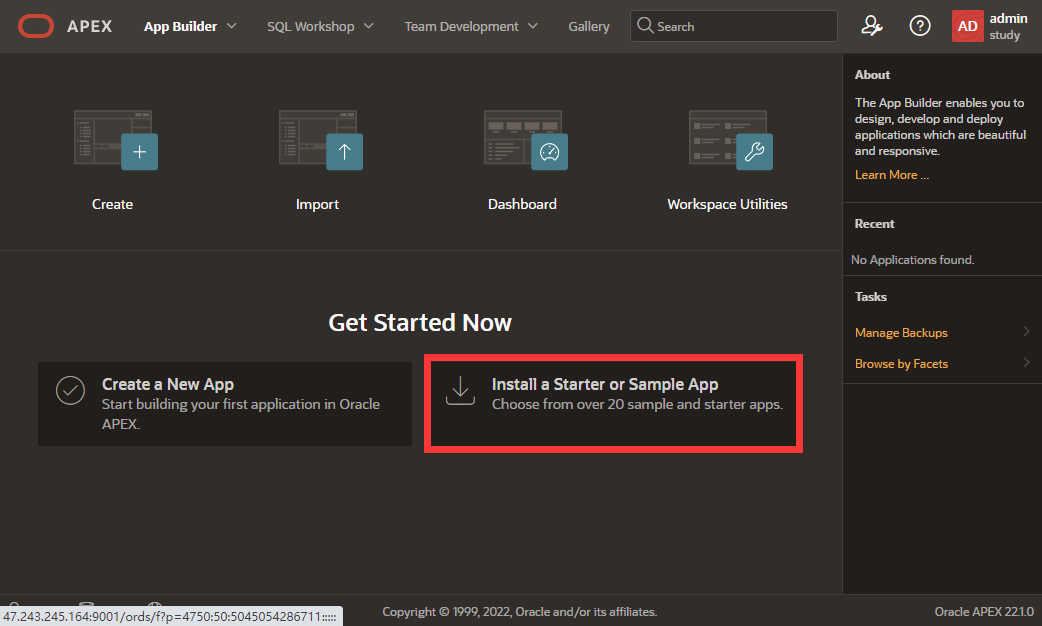This screenshot has width=1042, height=626.
Task: Click the Help question mark icon
Action: [920, 26]
